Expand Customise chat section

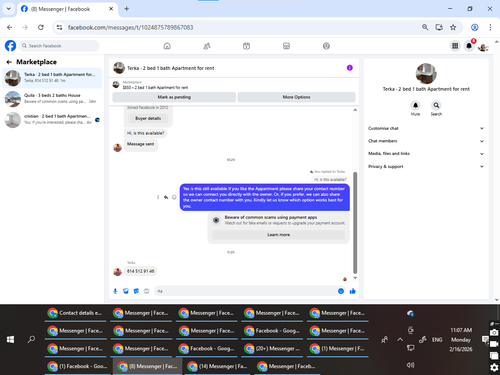coord(426,128)
